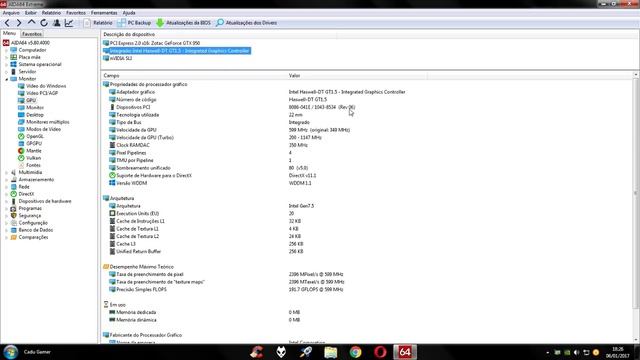Screen dimensions: 640x360
Task: Select the GPU tree item
Action: tap(27, 100)
